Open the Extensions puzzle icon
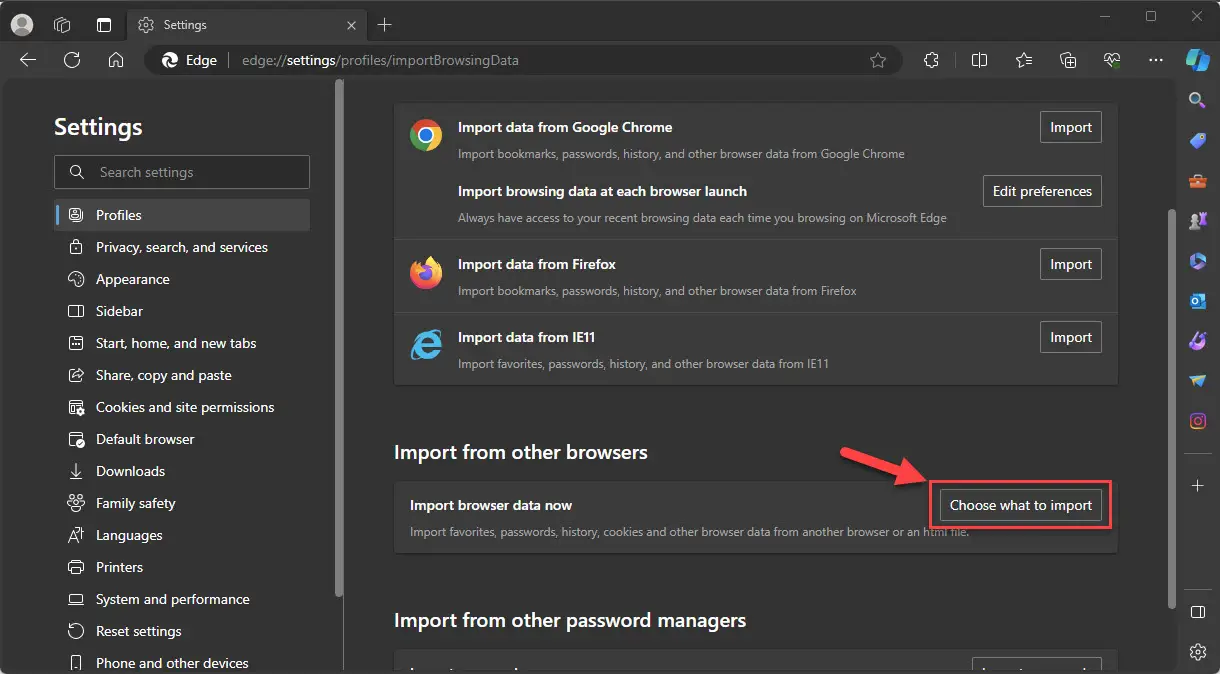 coord(931,60)
